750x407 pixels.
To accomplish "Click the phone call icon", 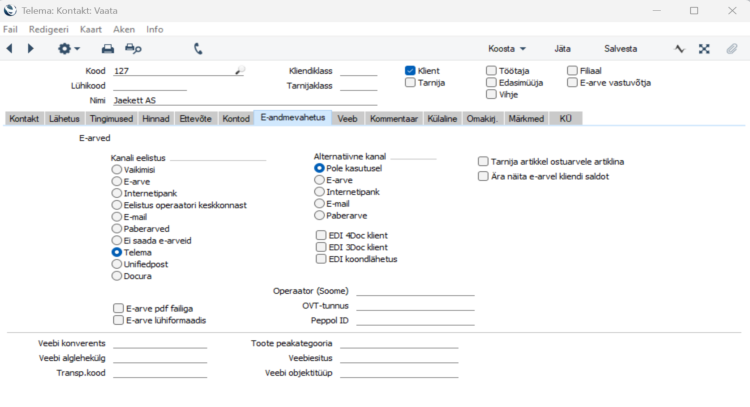I will (x=198, y=48).
